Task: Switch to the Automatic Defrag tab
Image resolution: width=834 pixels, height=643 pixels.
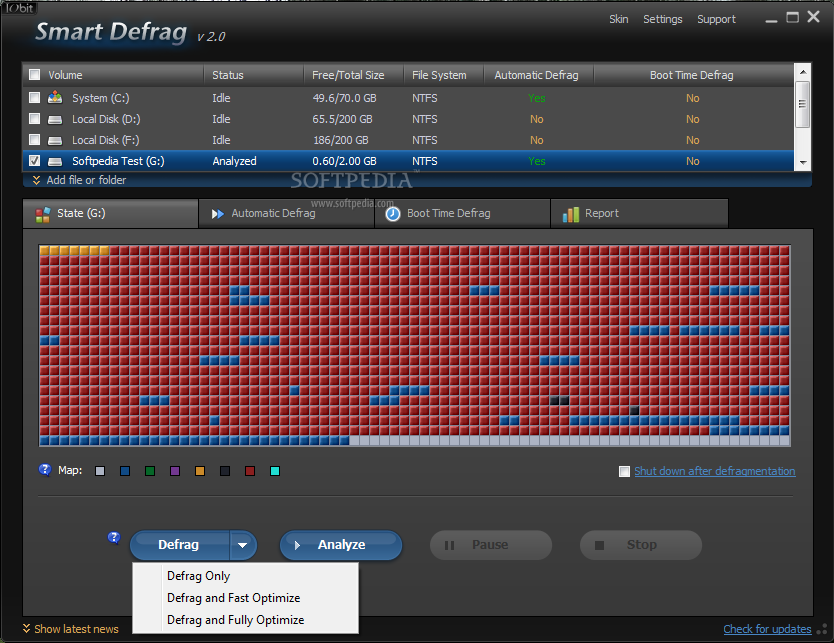Action: point(286,214)
